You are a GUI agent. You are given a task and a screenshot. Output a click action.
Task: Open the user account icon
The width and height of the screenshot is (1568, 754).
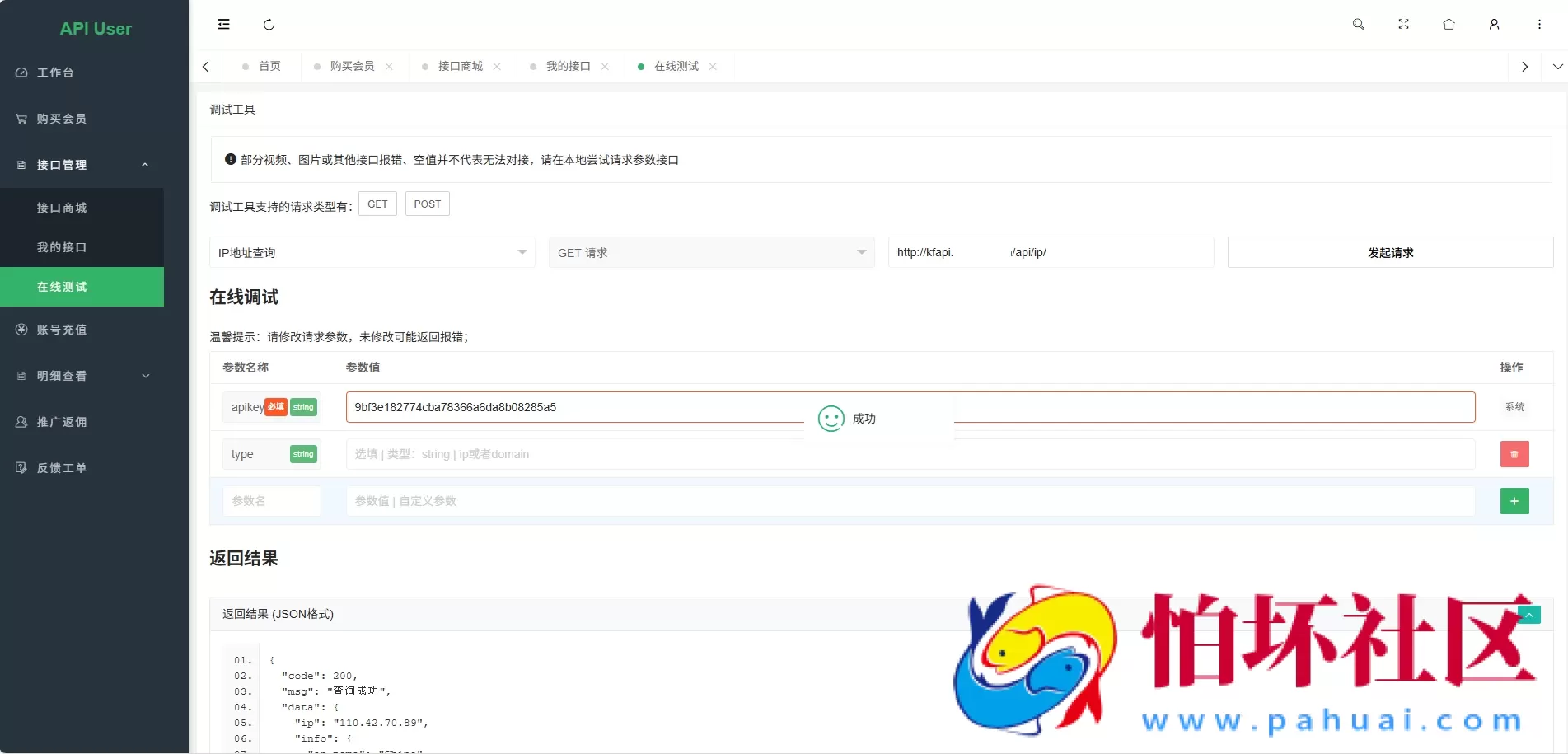pos(1494,24)
